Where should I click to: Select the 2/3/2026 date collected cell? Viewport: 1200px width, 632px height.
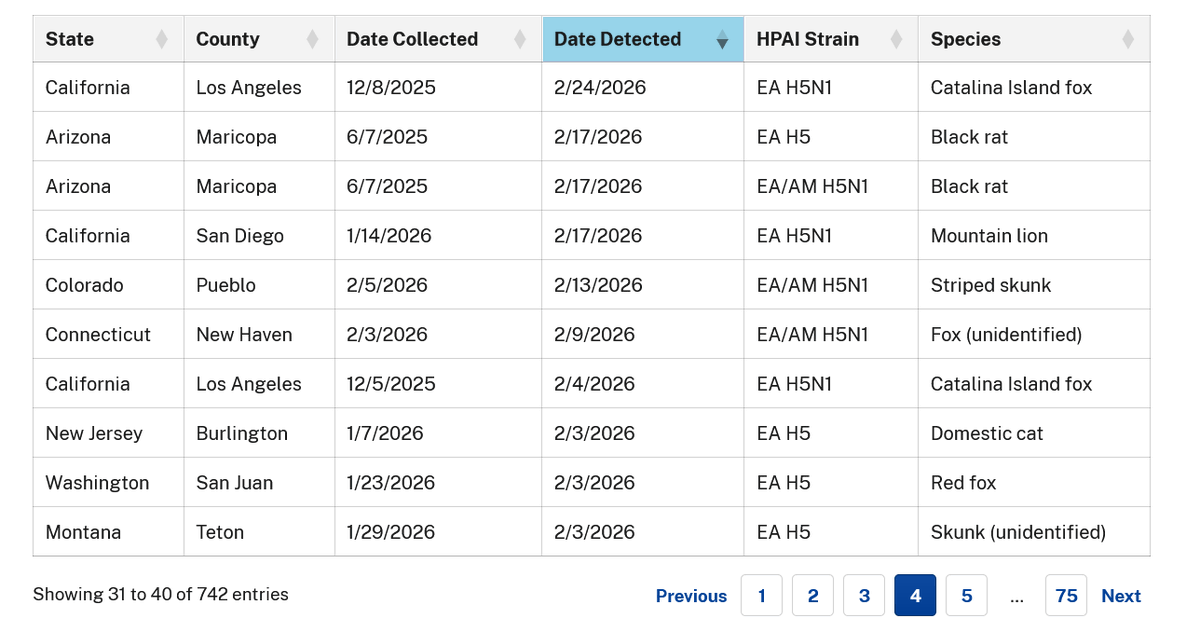tap(438, 334)
